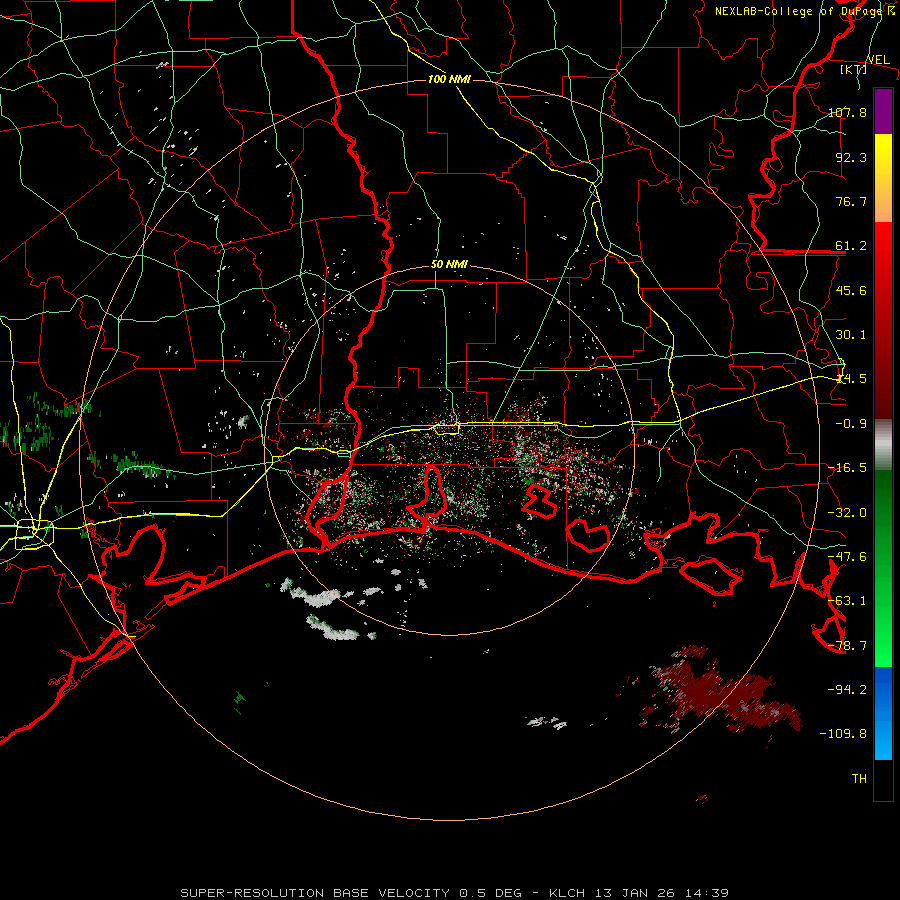Click the yellow-orange segment of velocity color bar
The height and width of the screenshot is (900, 900).
click(883, 178)
